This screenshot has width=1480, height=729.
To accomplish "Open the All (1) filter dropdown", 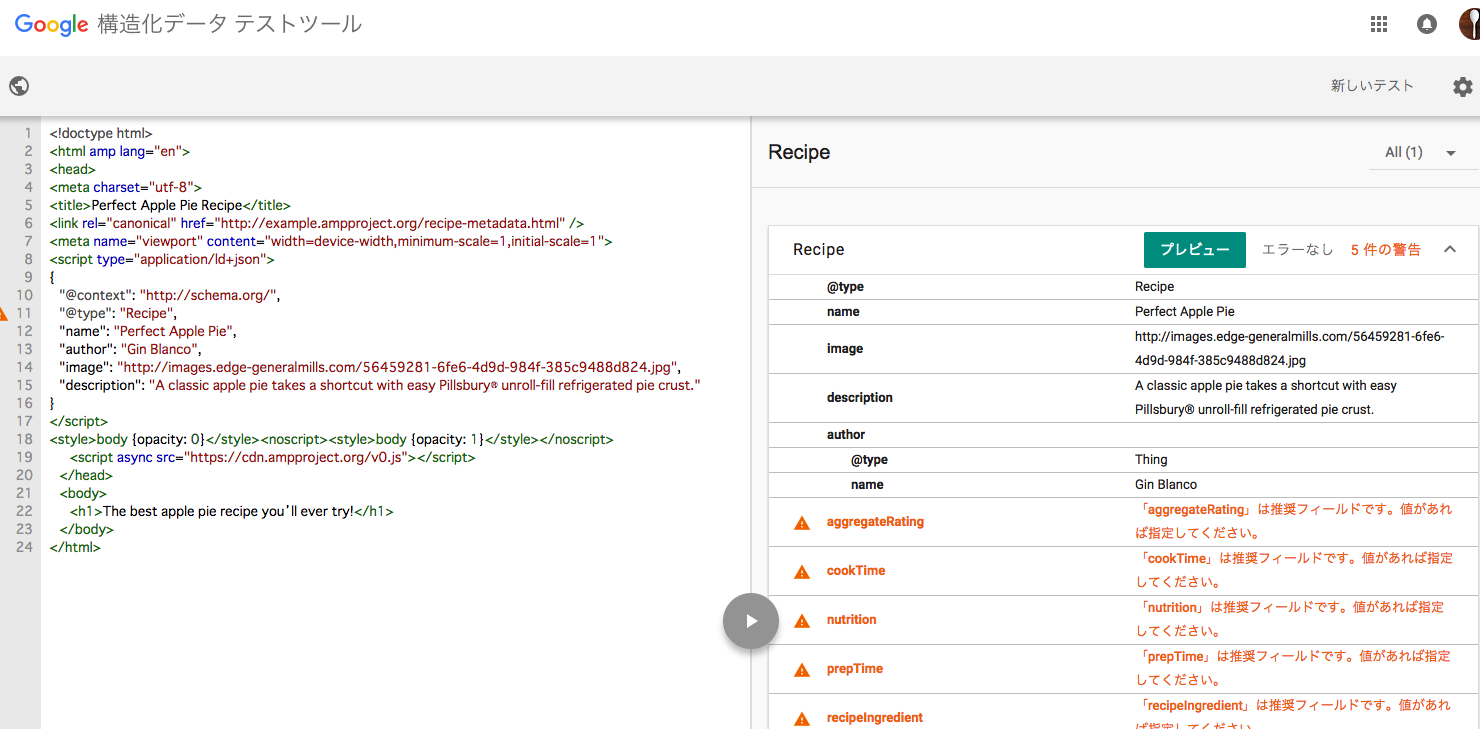I will [x=1421, y=152].
